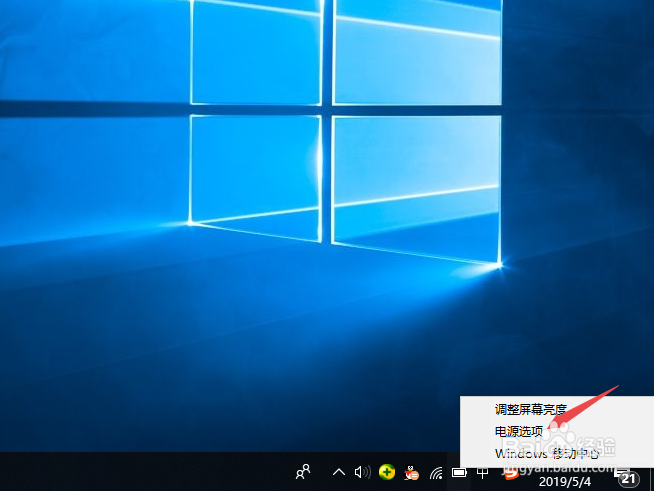
Task: Open the QQ penguin tray icon
Action: pyautogui.click(x=411, y=473)
